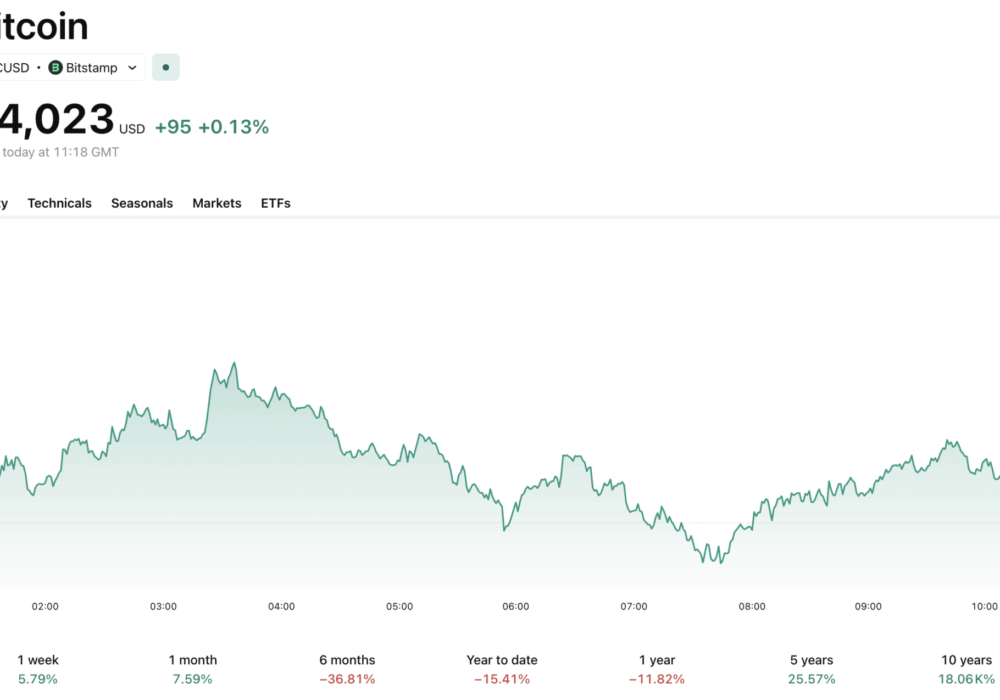
Task: Open the Seasonals tab
Action: (142, 203)
